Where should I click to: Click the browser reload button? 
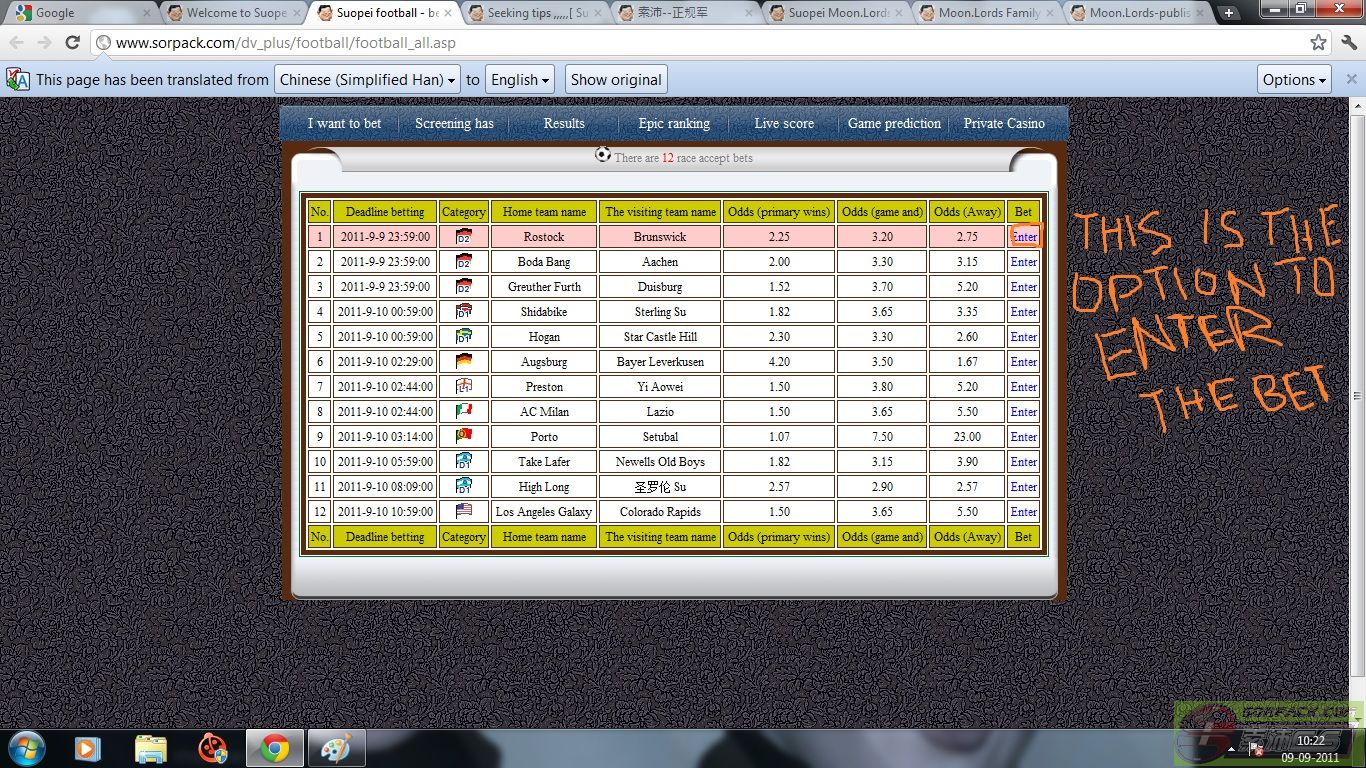72,43
